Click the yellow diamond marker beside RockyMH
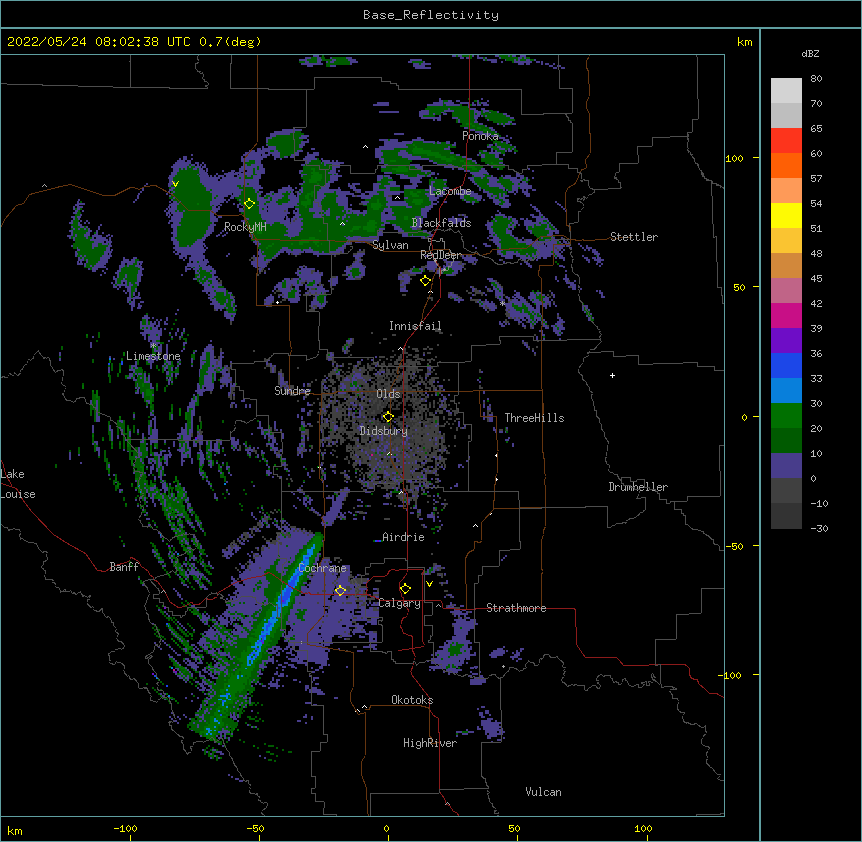The width and height of the screenshot is (862, 842). (x=249, y=203)
